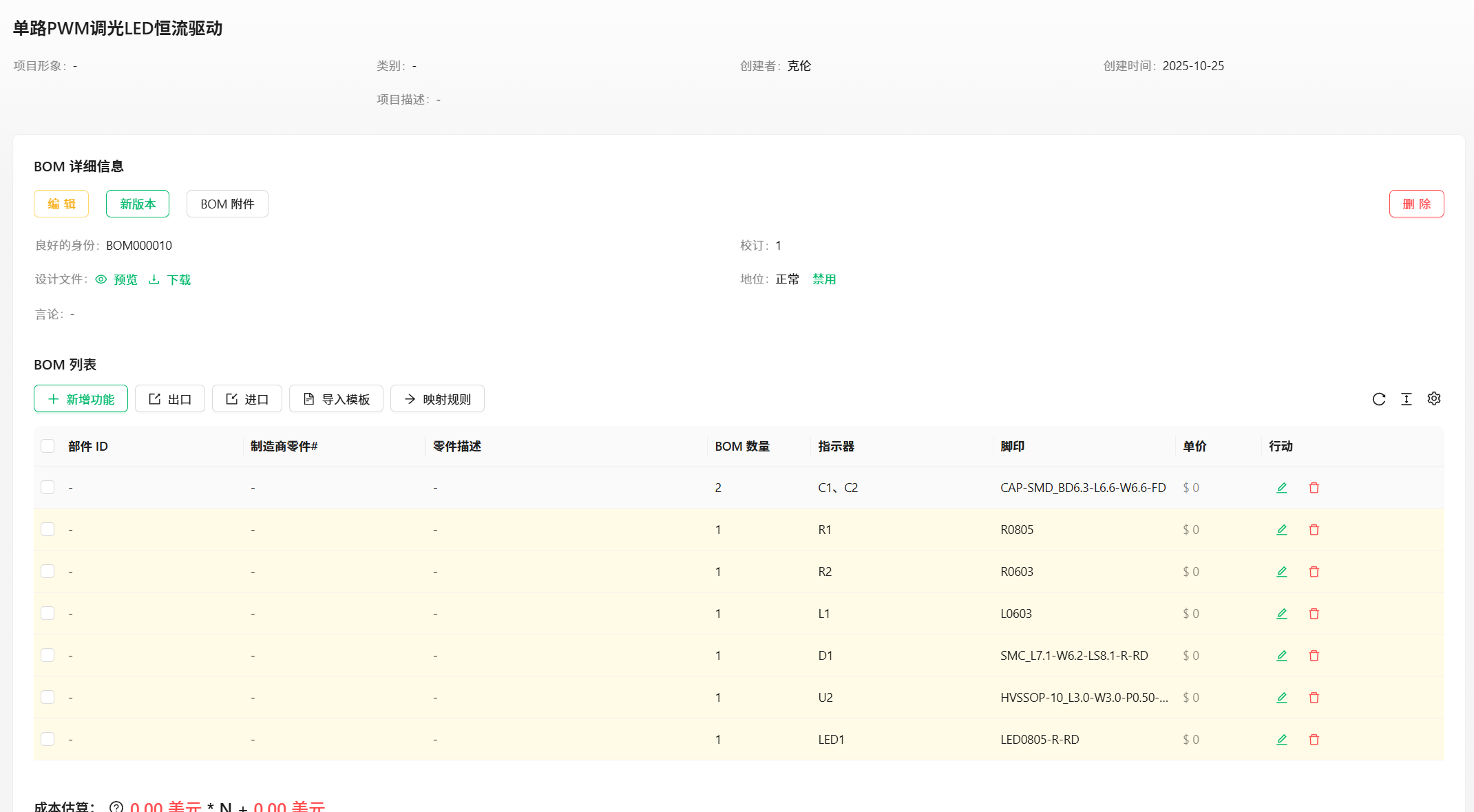Check the checkbox for R2 row
Image resolution: width=1474 pixels, height=812 pixels.
48,571
